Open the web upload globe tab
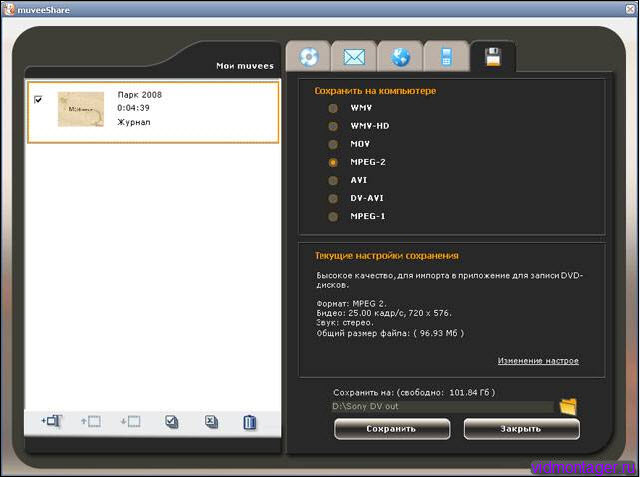This screenshot has width=640, height=477. click(401, 57)
